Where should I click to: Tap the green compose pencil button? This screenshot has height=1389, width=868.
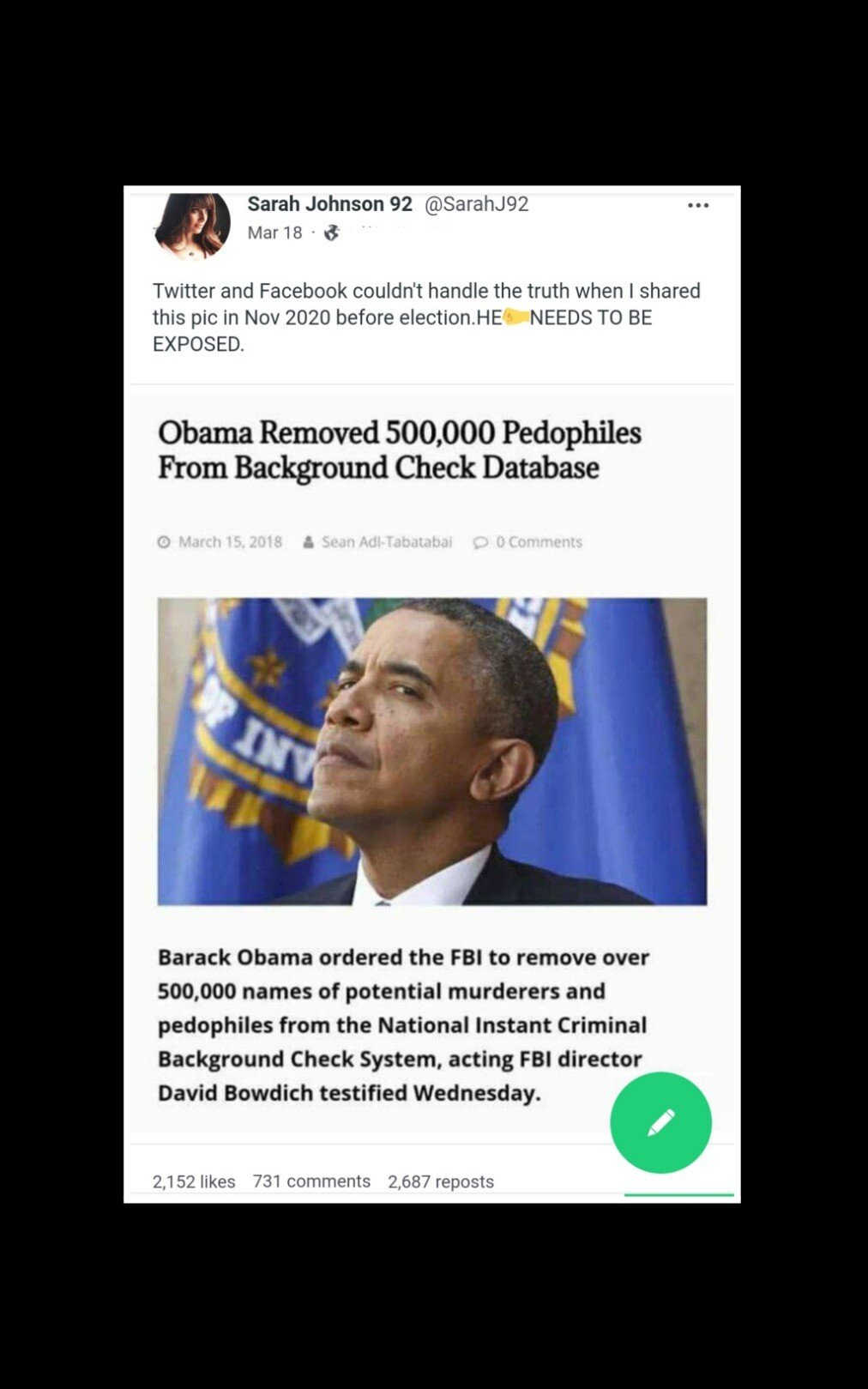click(x=660, y=1122)
